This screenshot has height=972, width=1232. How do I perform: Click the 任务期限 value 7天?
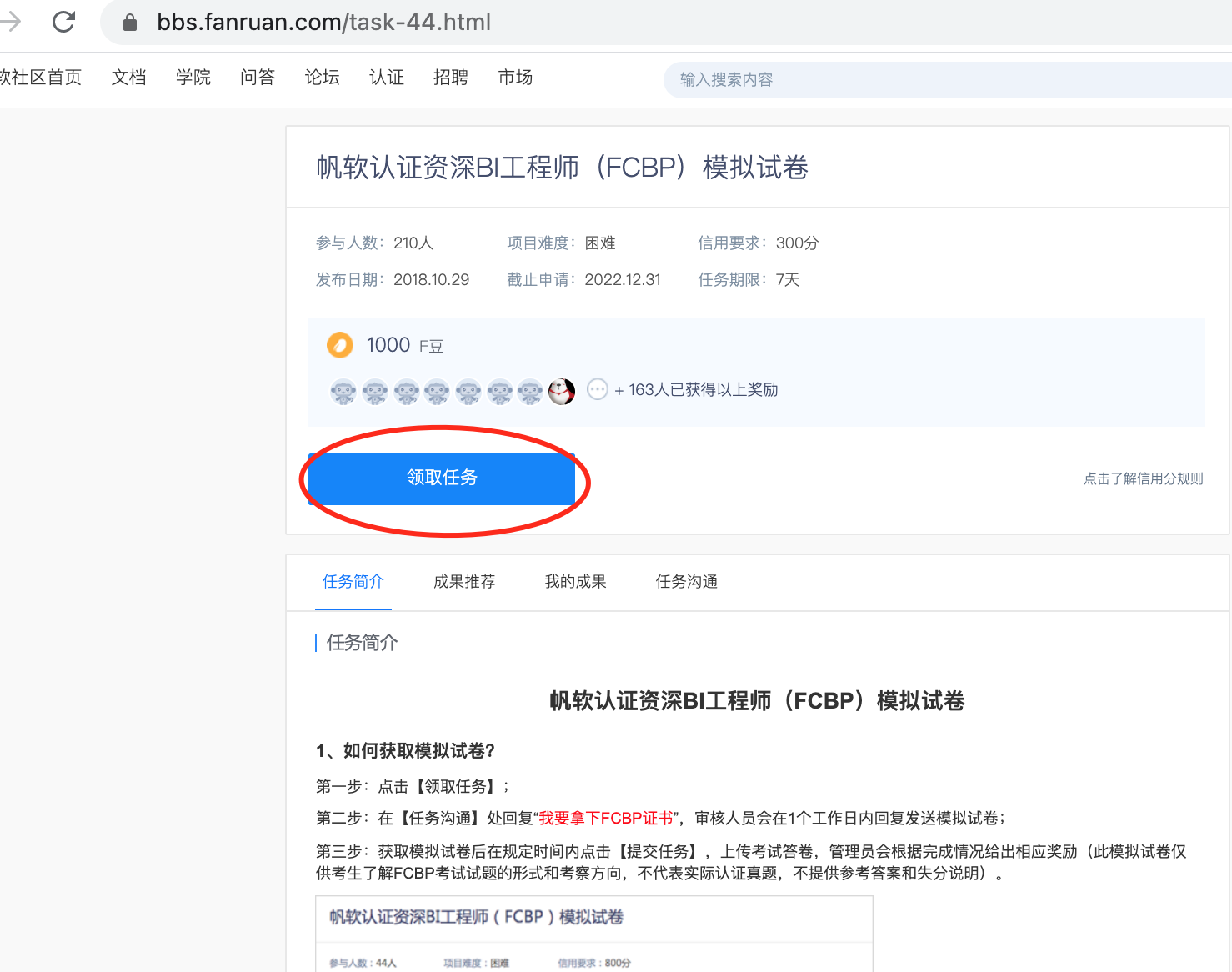[x=788, y=280]
